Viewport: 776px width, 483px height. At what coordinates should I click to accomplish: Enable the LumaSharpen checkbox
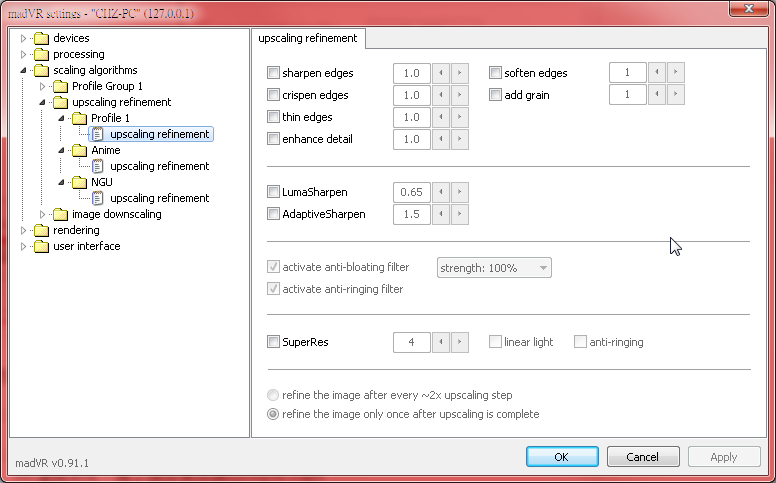click(x=273, y=192)
